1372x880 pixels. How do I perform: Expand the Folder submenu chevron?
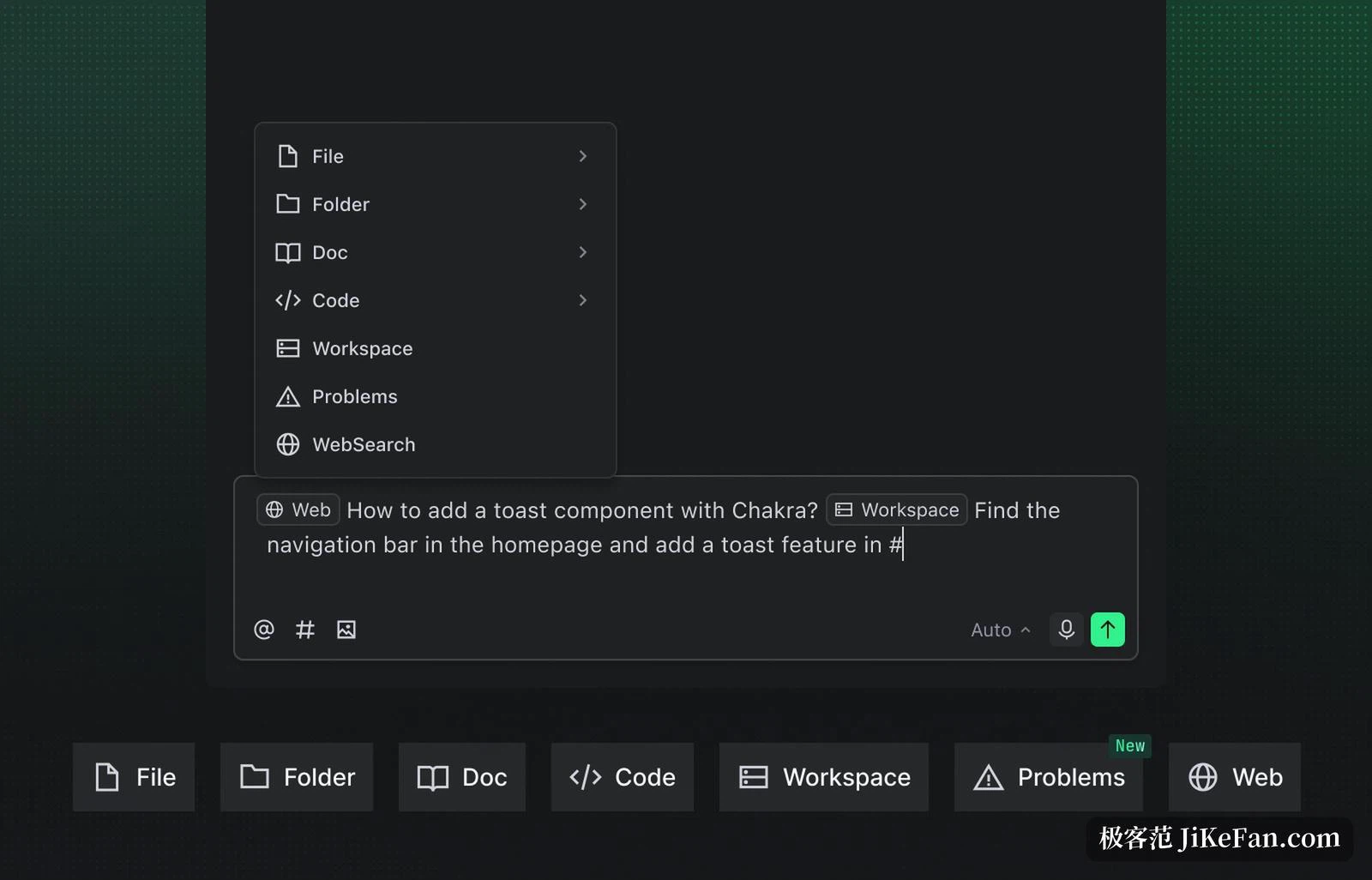(583, 204)
